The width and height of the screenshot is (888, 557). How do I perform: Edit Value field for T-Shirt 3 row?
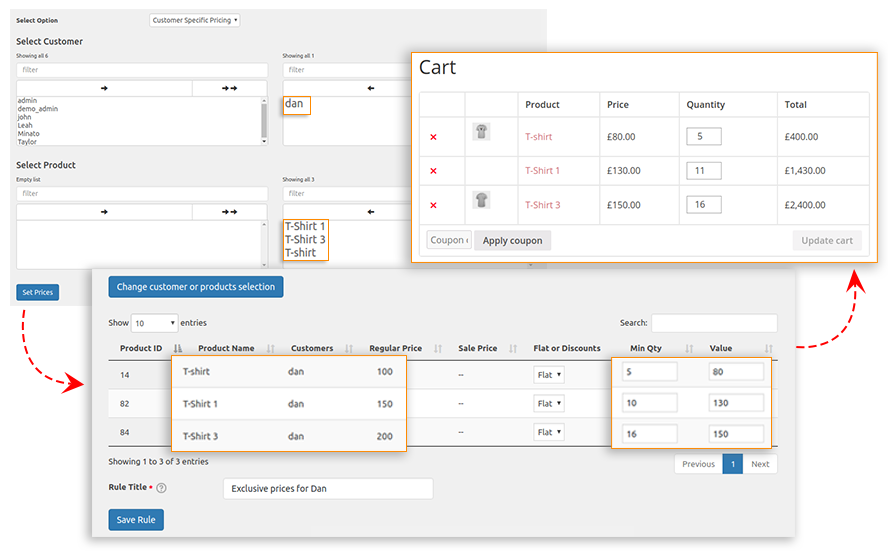coord(736,434)
